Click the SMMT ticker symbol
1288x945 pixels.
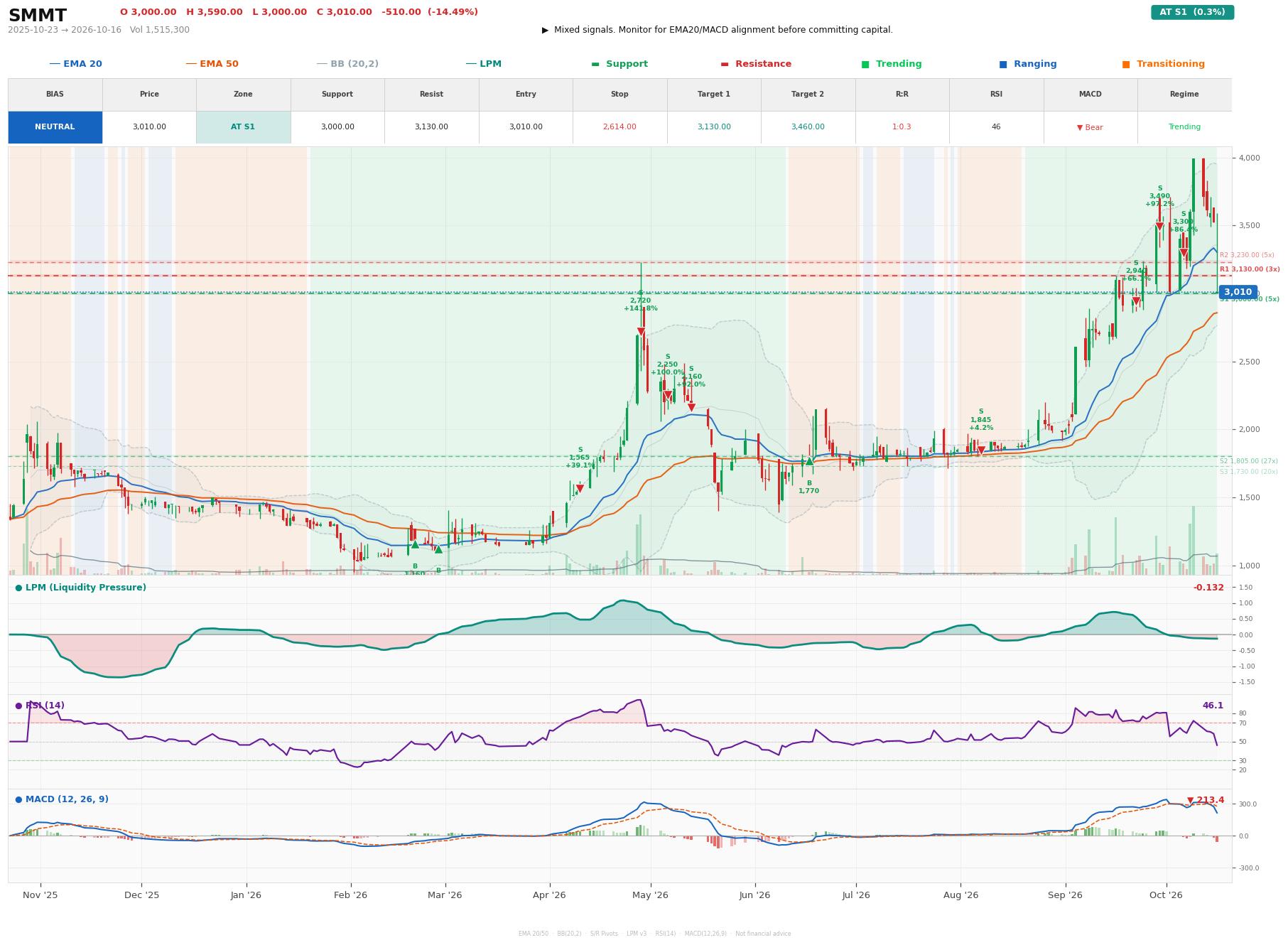pyautogui.click(x=38, y=16)
